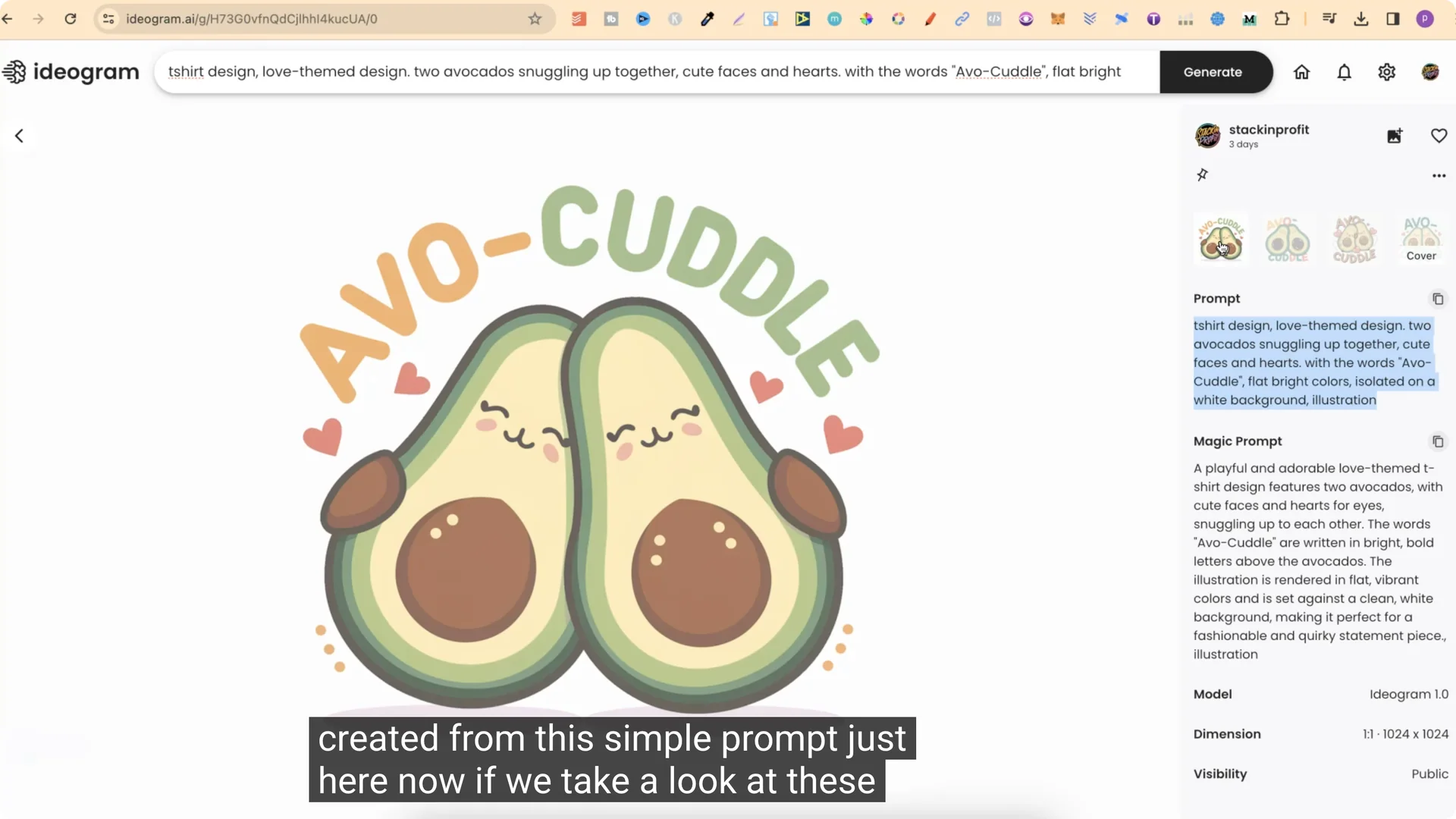Select the Cover thumbnail of Avo-Cuddle
1456x819 pixels.
click(1420, 237)
